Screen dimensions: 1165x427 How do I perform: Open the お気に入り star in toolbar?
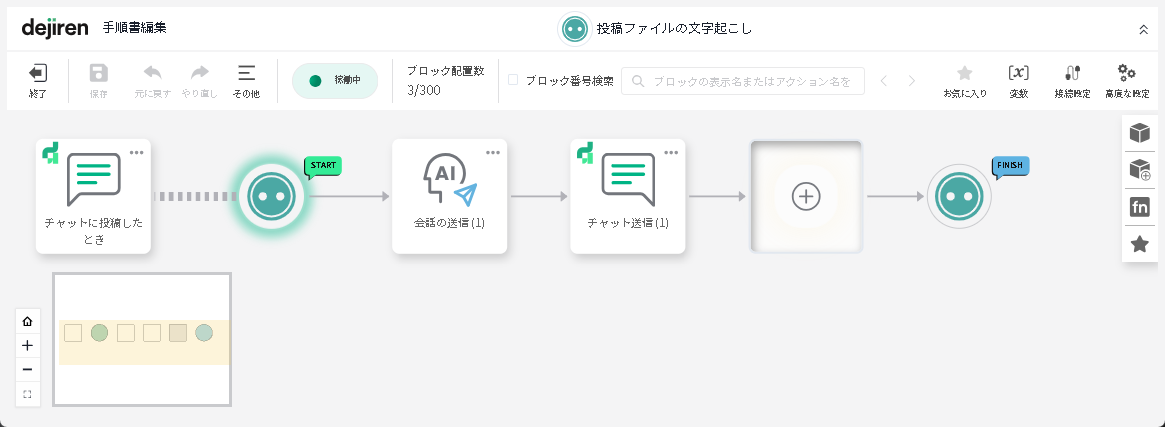click(964, 80)
